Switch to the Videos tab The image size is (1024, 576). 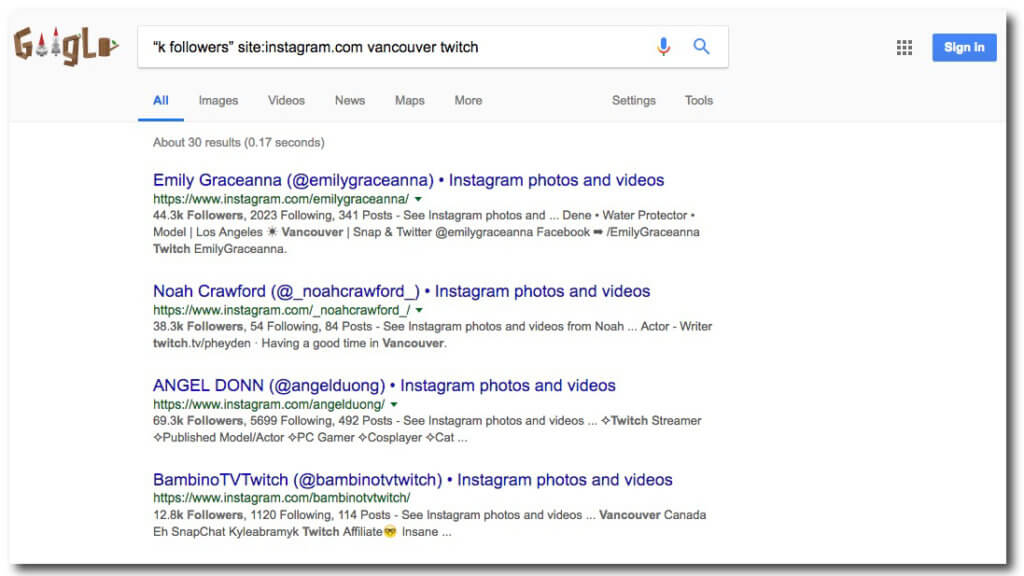point(286,100)
